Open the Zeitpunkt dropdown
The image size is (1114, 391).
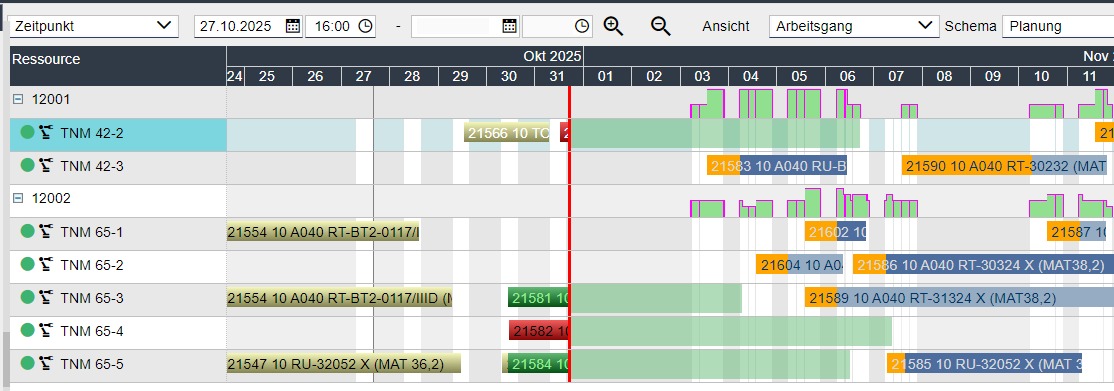point(93,26)
